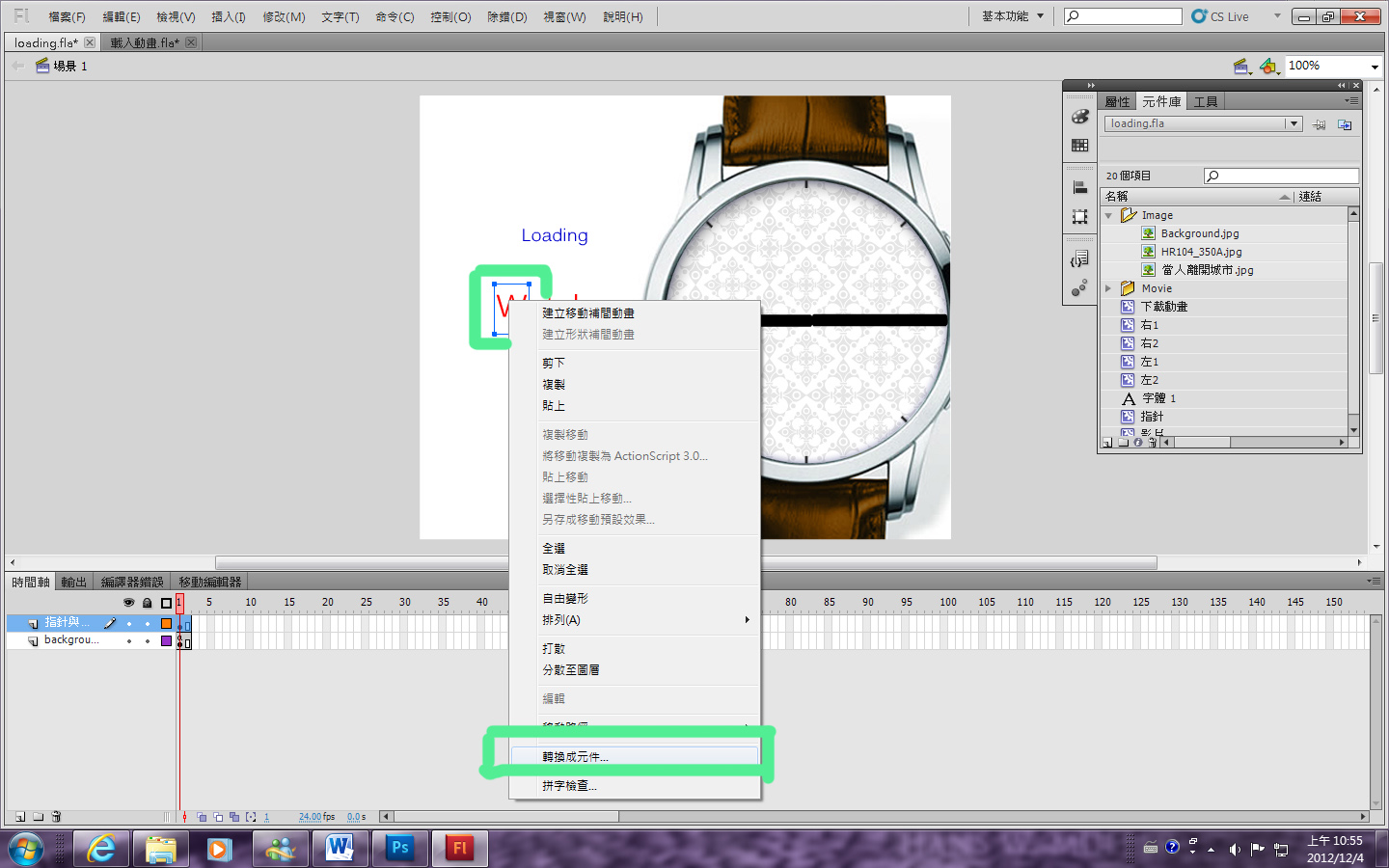Click the orange outline swatch of 指針與 layer
The width and height of the screenshot is (1389, 868).
(165, 624)
